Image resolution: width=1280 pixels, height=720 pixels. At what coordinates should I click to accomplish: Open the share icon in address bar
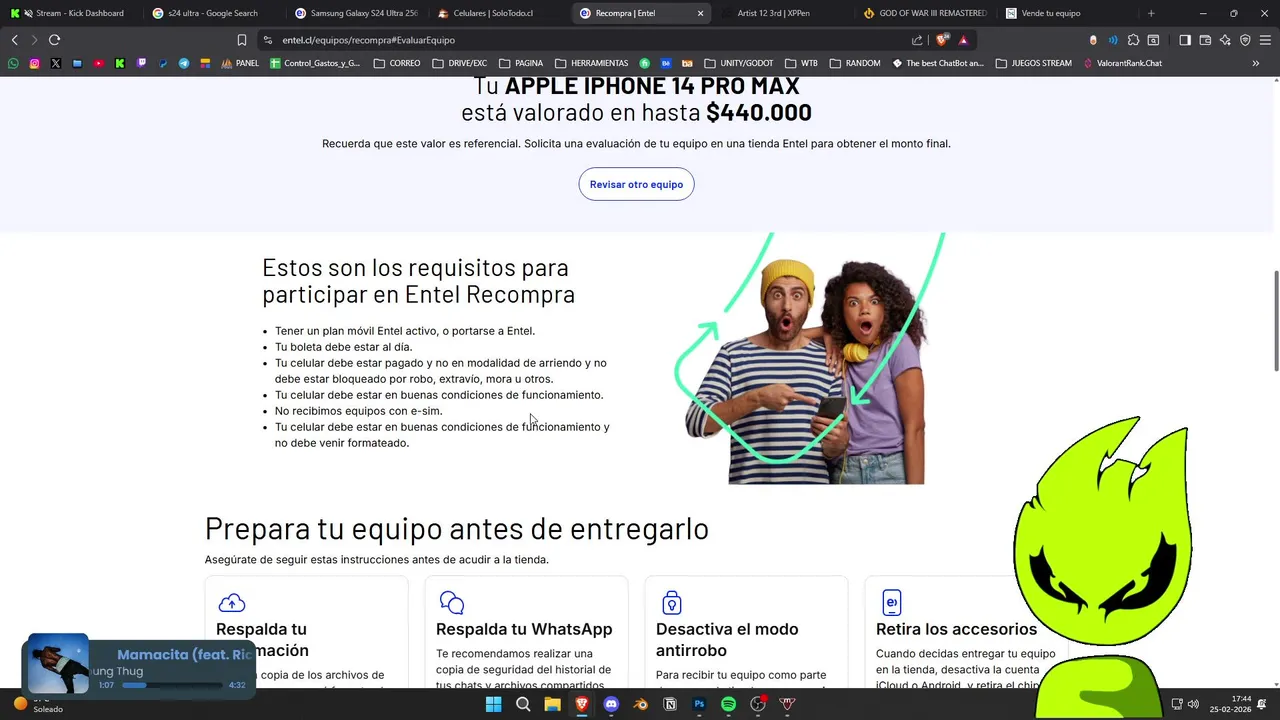tap(917, 40)
